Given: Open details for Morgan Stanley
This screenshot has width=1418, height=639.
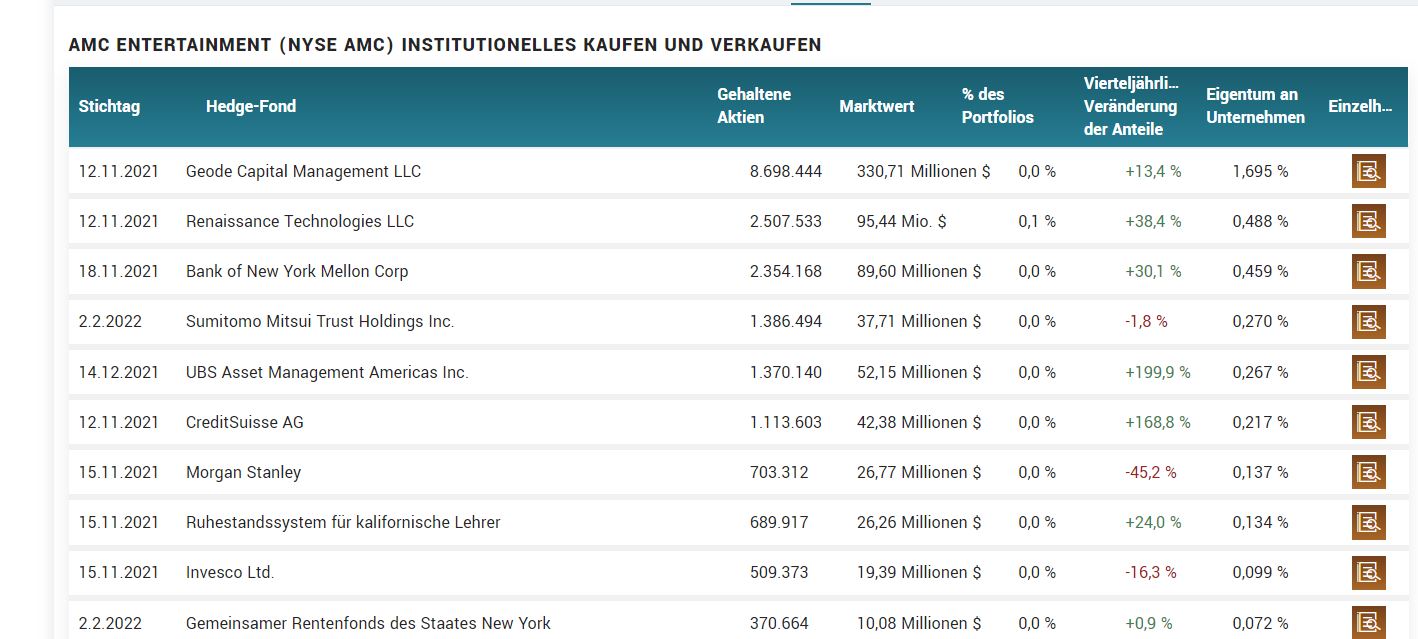Looking at the screenshot, I should pyautogui.click(x=1369, y=471).
